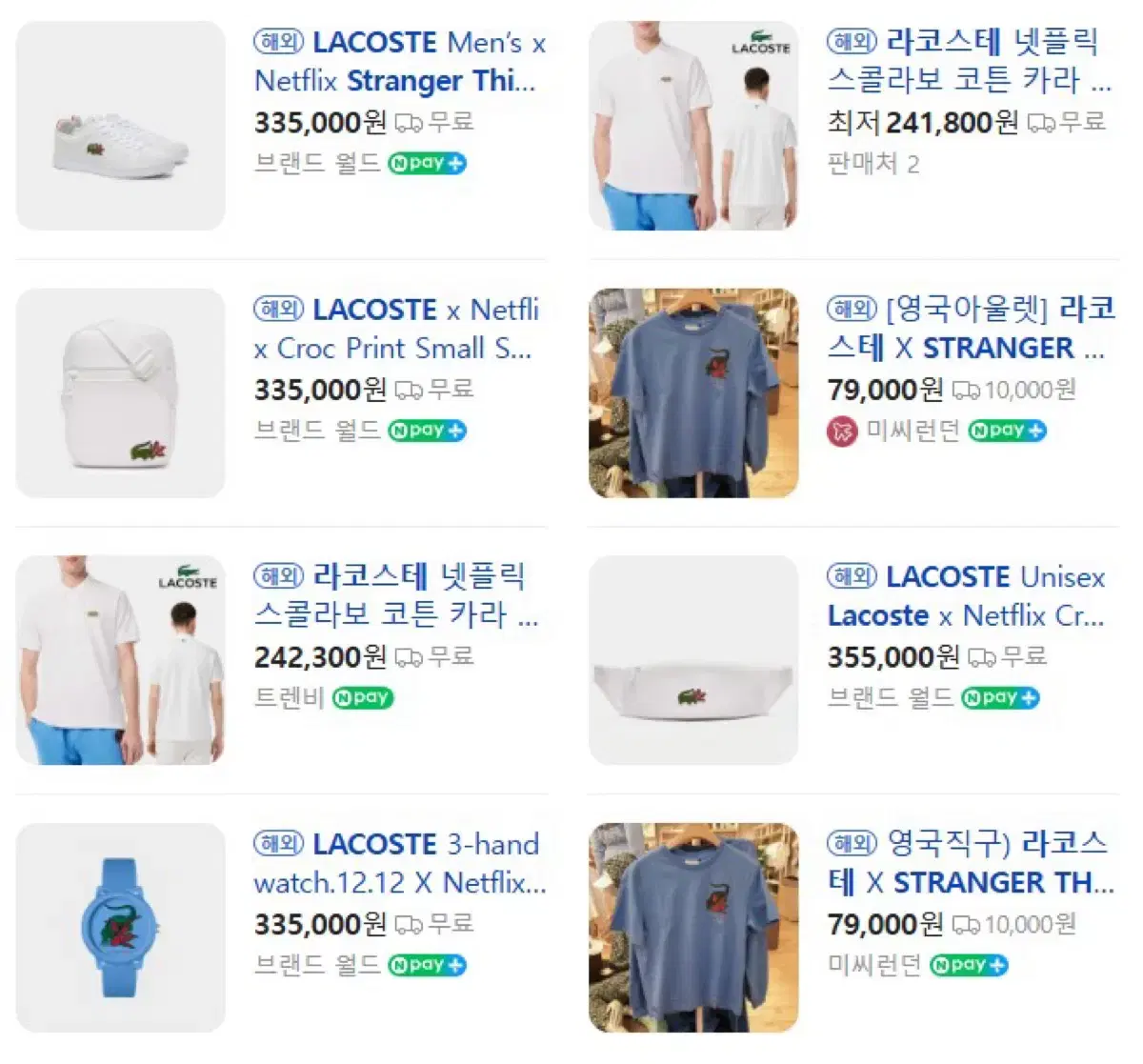
Task: Click truck delivery icon next to 10,000원 on 영국아울렛
Action: [966, 391]
